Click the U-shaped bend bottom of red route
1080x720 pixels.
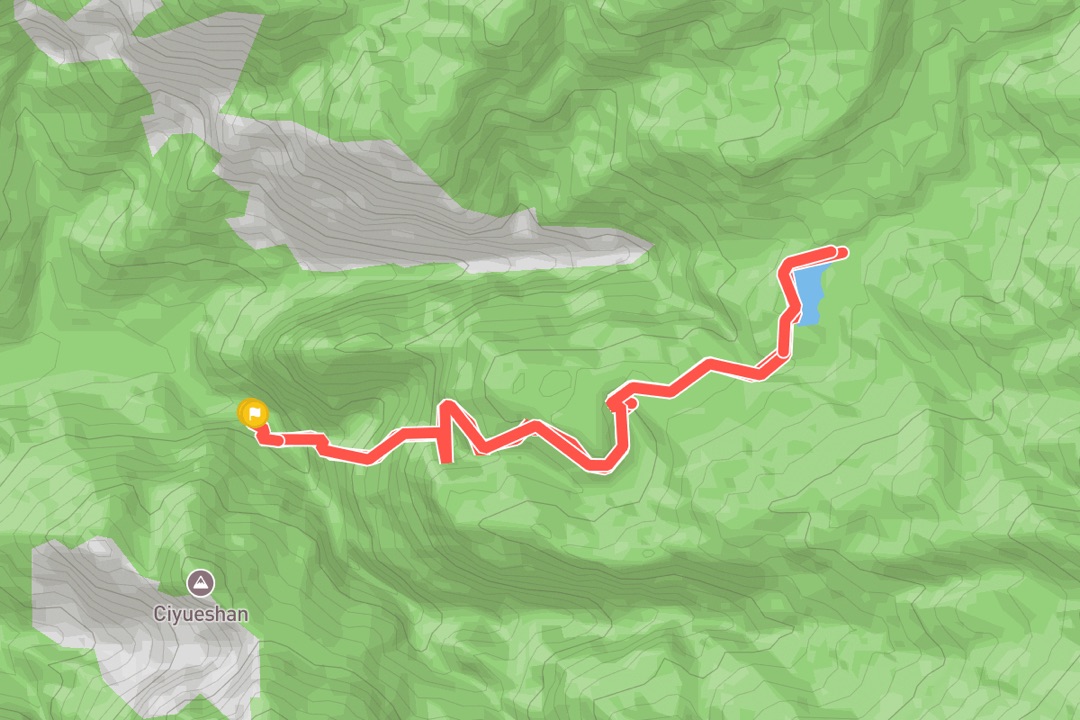pos(601,463)
